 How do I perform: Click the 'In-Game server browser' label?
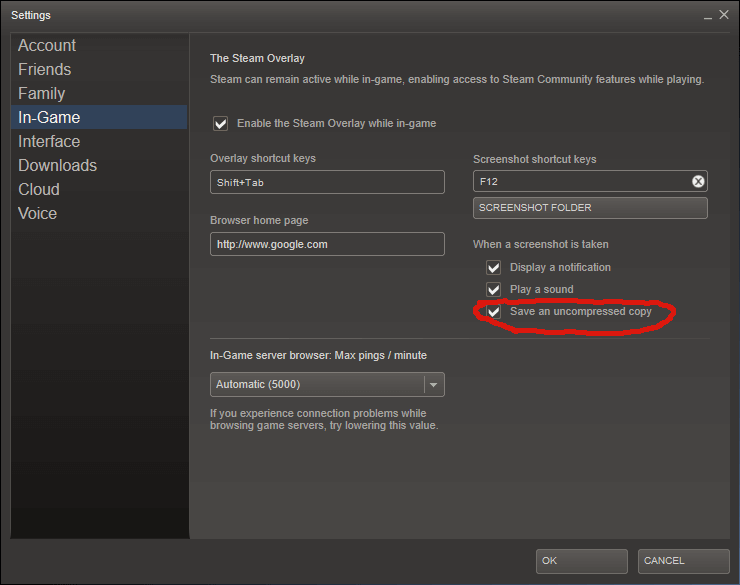(x=318, y=355)
